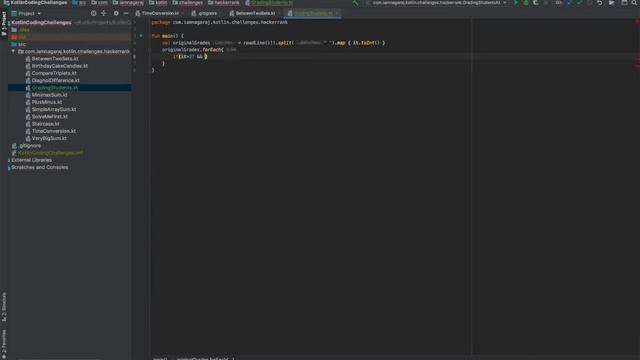This screenshot has width=640, height=360.
Task: Open the run configuration dropdown for GradingStudentsKt
Action: [x=437, y=3]
